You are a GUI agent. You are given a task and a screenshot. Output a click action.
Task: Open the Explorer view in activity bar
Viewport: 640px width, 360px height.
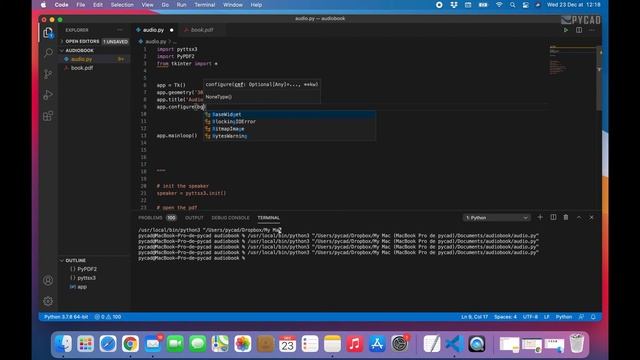pyautogui.click(x=48, y=33)
